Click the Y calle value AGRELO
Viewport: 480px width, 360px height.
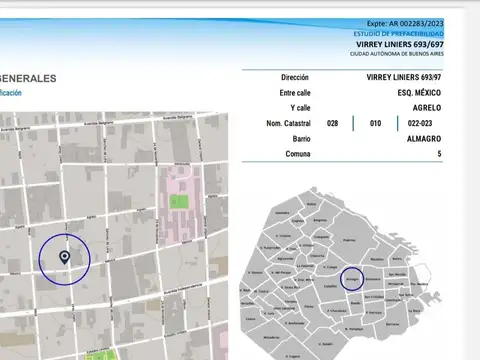pyautogui.click(x=427, y=108)
